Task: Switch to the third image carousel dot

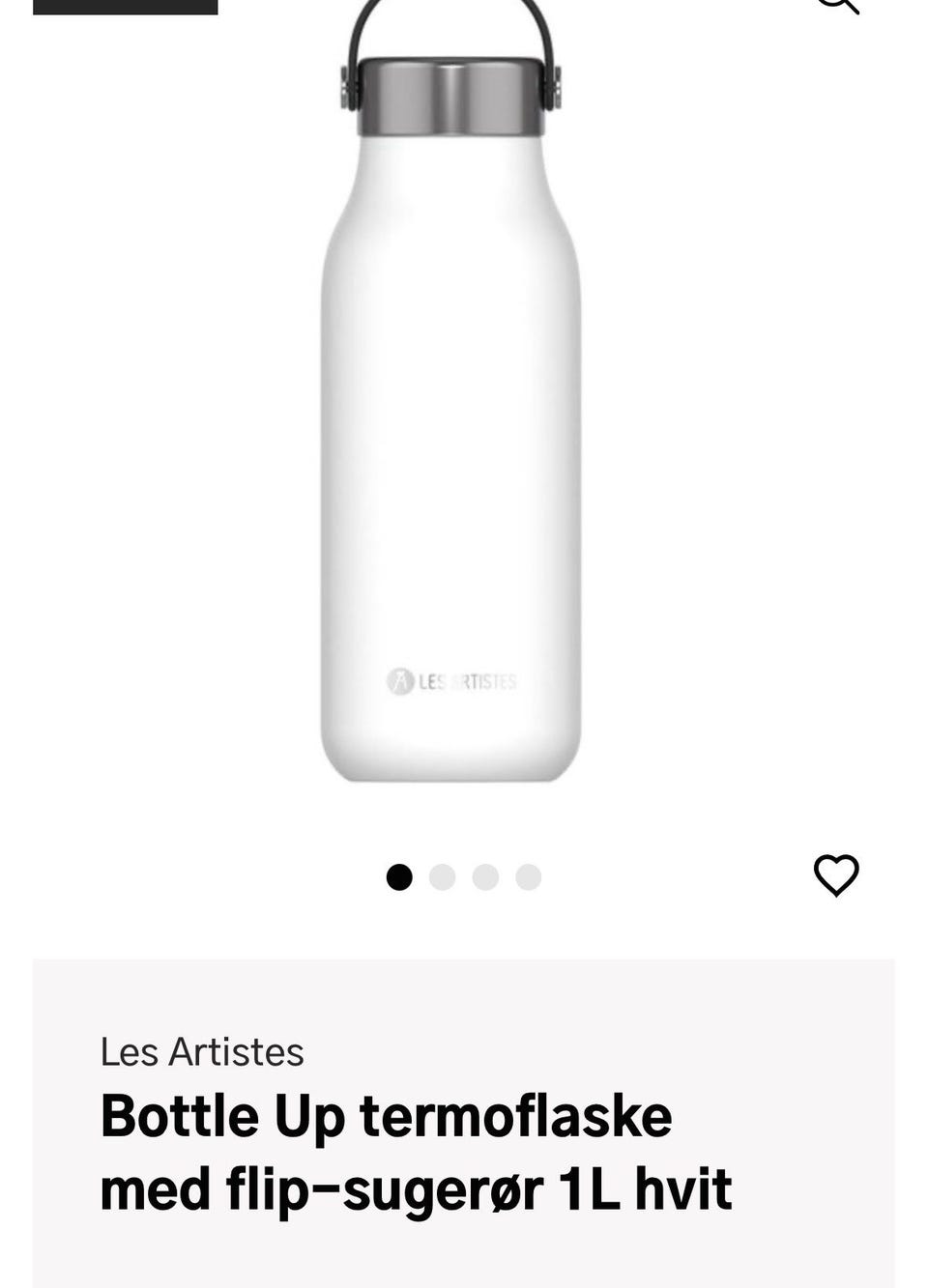Action: (x=485, y=877)
